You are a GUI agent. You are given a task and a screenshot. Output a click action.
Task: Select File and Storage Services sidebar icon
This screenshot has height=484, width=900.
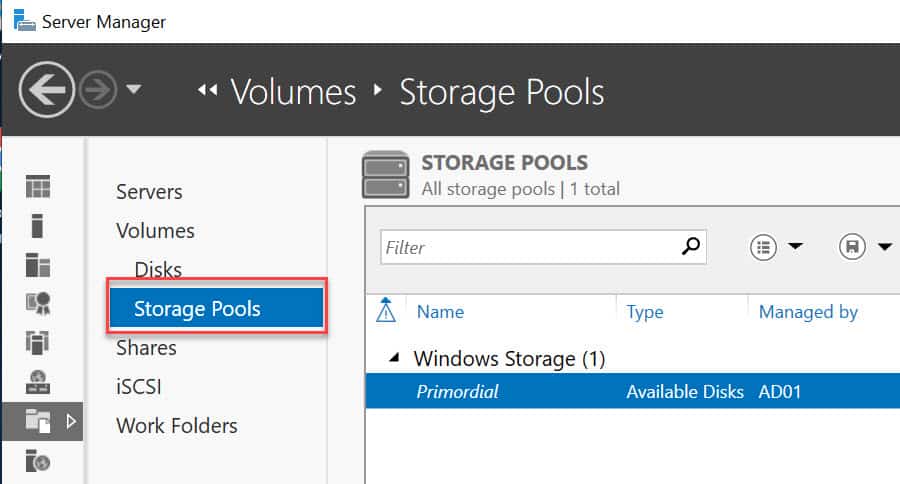click(x=38, y=421)
